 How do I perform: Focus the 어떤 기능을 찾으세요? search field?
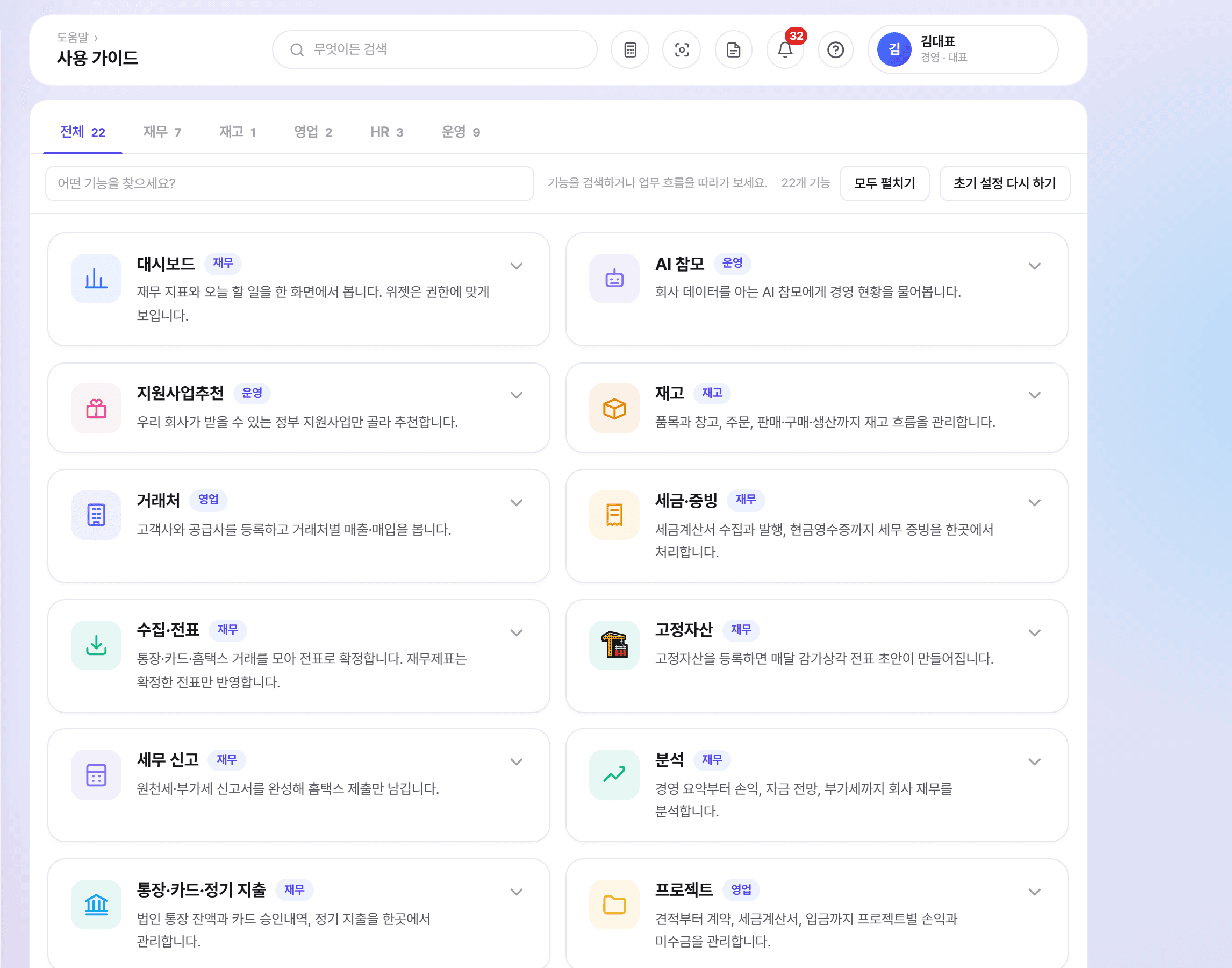(289, 183)
